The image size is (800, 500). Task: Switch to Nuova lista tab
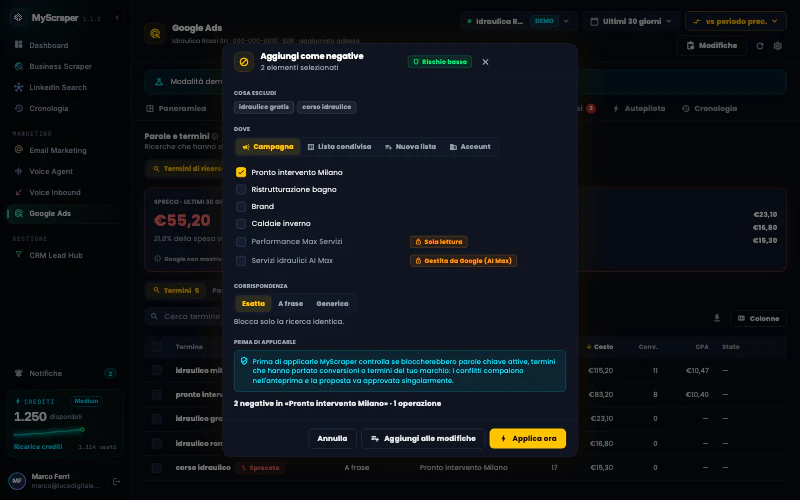click(x=411, y=147)
